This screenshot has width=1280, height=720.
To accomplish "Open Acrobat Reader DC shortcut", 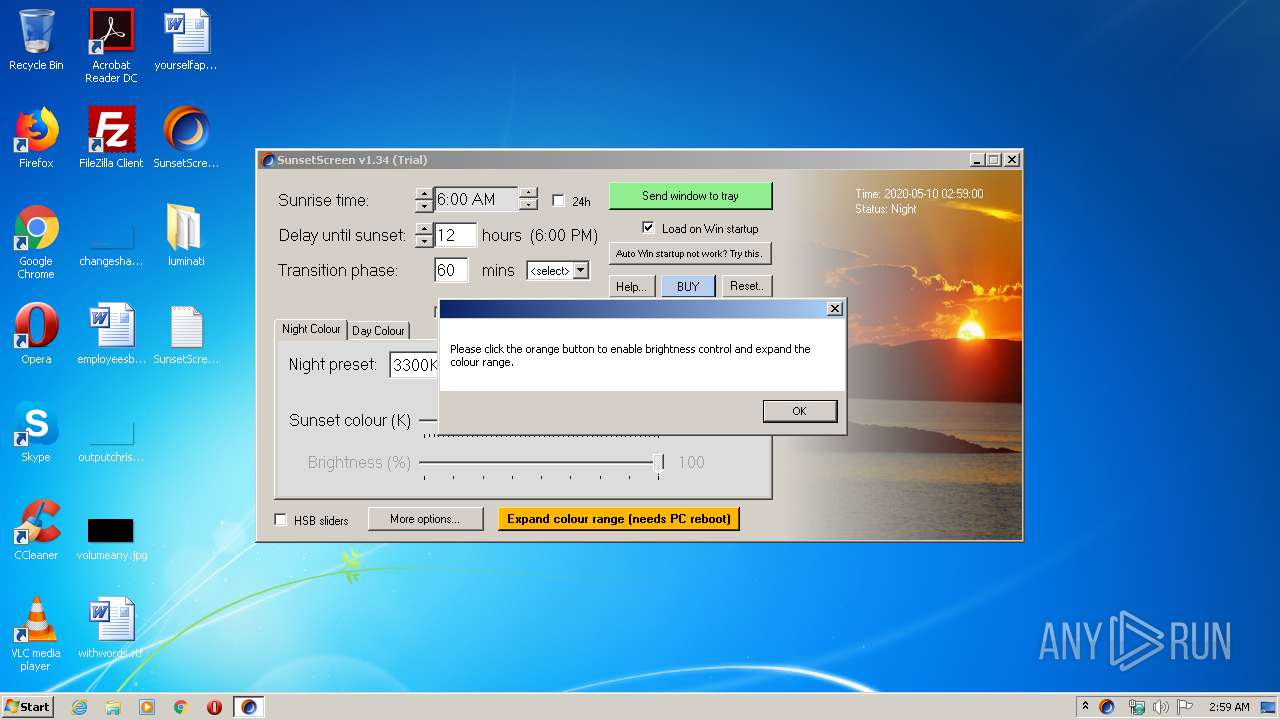I will pyautogui.click(x=111, y=46).
